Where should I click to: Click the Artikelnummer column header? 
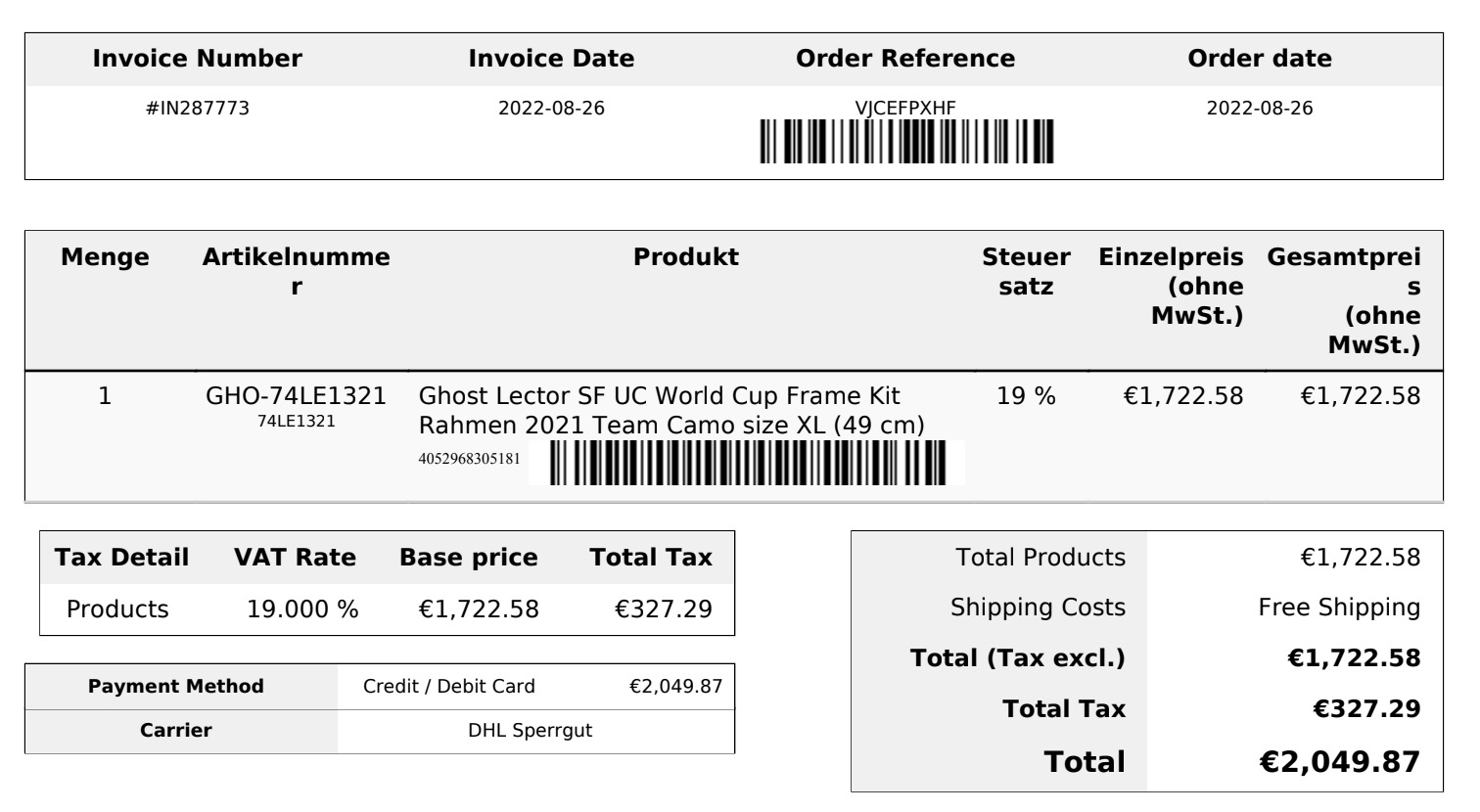click(x=296, y=272)
